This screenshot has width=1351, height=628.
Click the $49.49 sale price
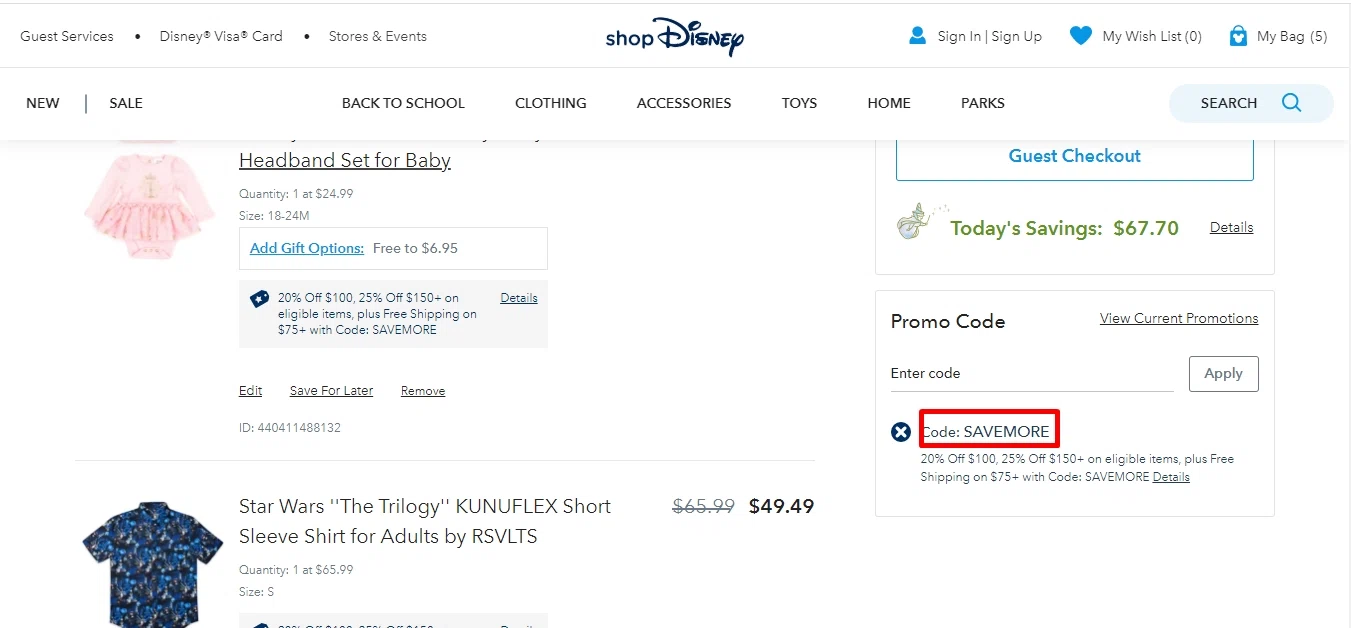point(782,506)
